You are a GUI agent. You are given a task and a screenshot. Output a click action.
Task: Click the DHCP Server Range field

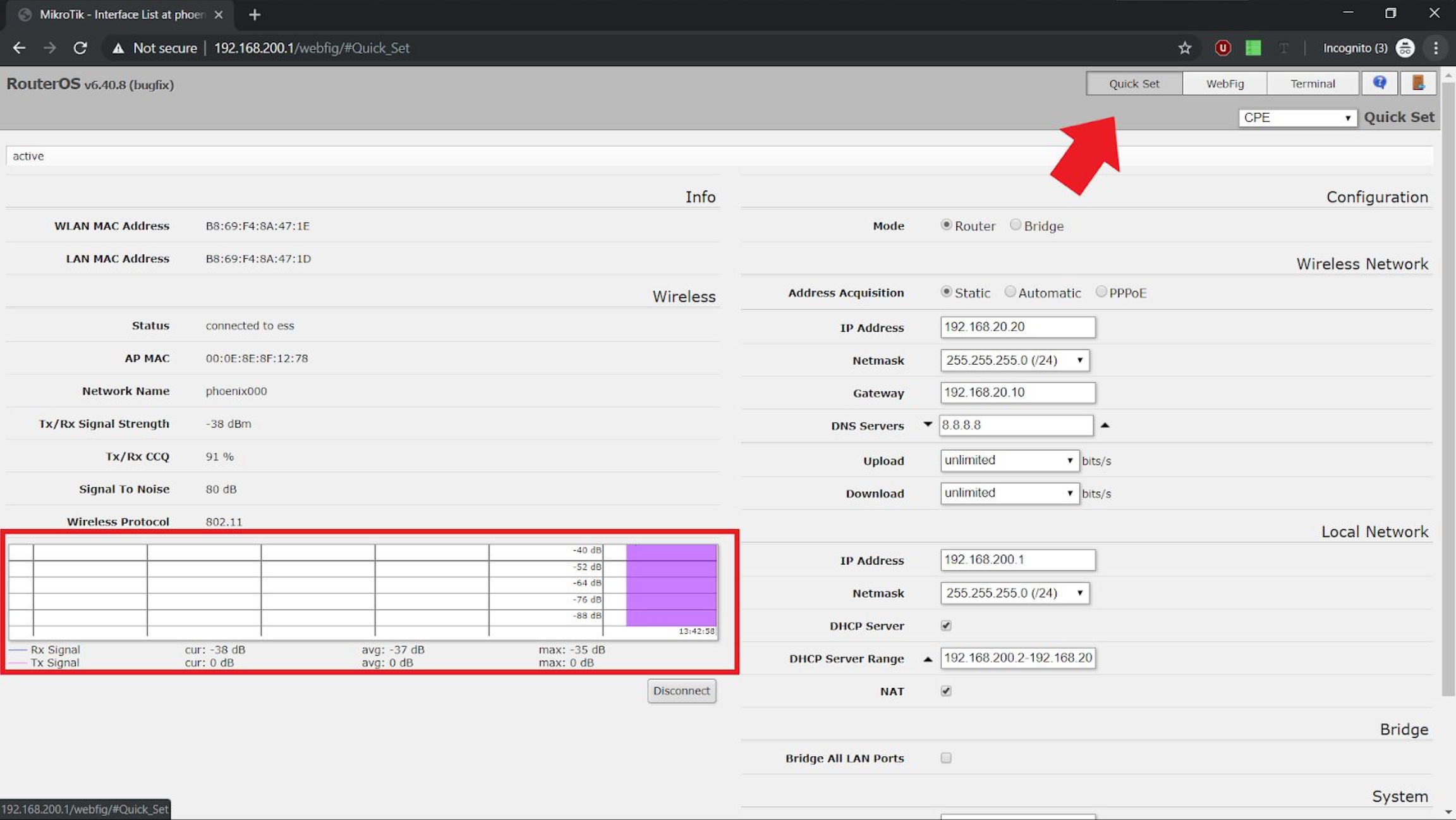pyautogui.click(x=1017, y=658)
